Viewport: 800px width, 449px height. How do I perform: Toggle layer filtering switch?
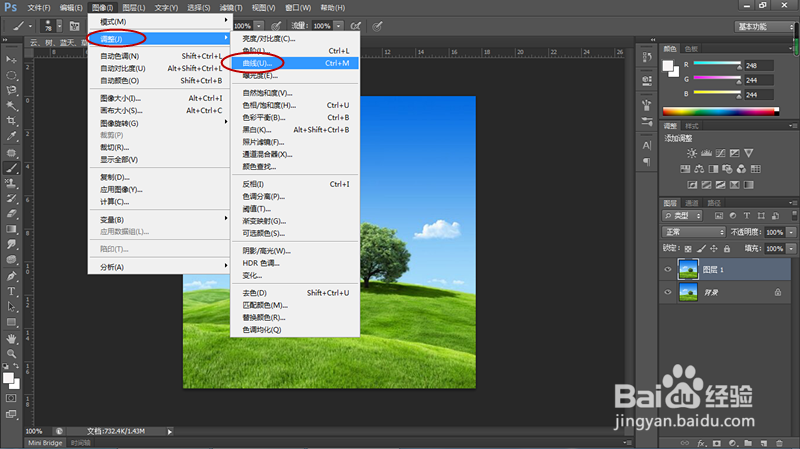pyautogui.click(x=794, y=215)
